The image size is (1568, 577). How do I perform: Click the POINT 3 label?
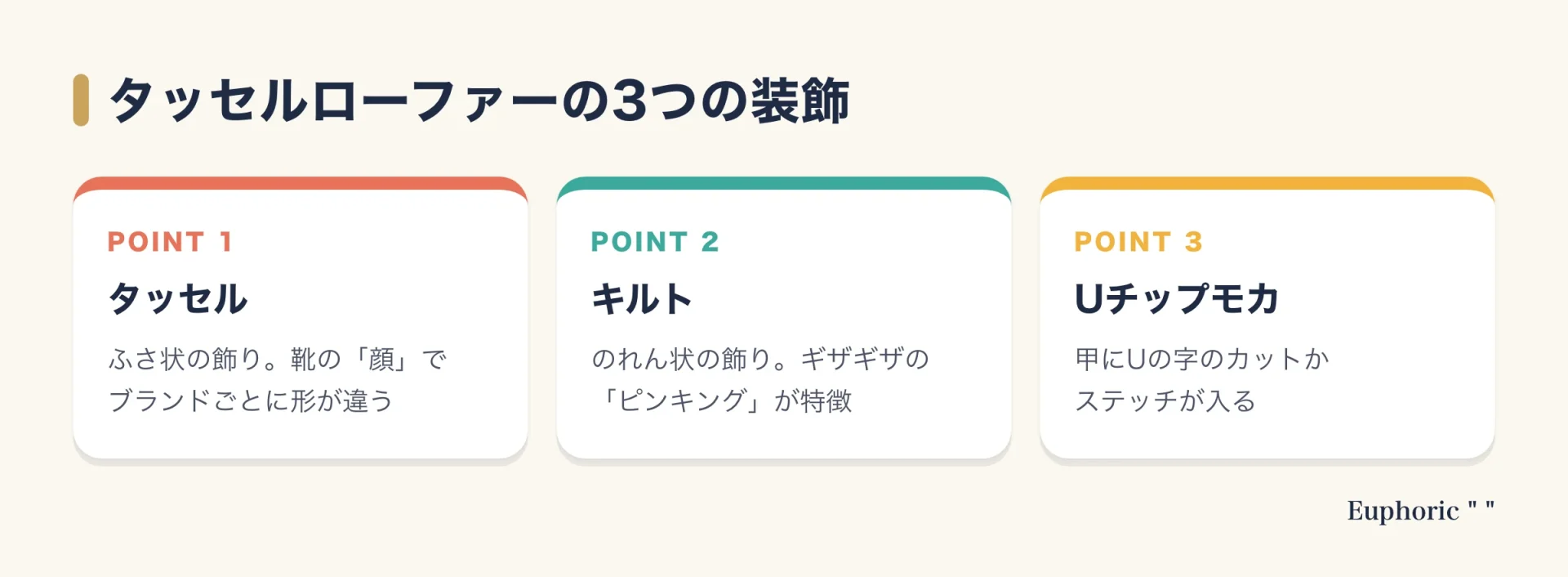click(1138, 242)
